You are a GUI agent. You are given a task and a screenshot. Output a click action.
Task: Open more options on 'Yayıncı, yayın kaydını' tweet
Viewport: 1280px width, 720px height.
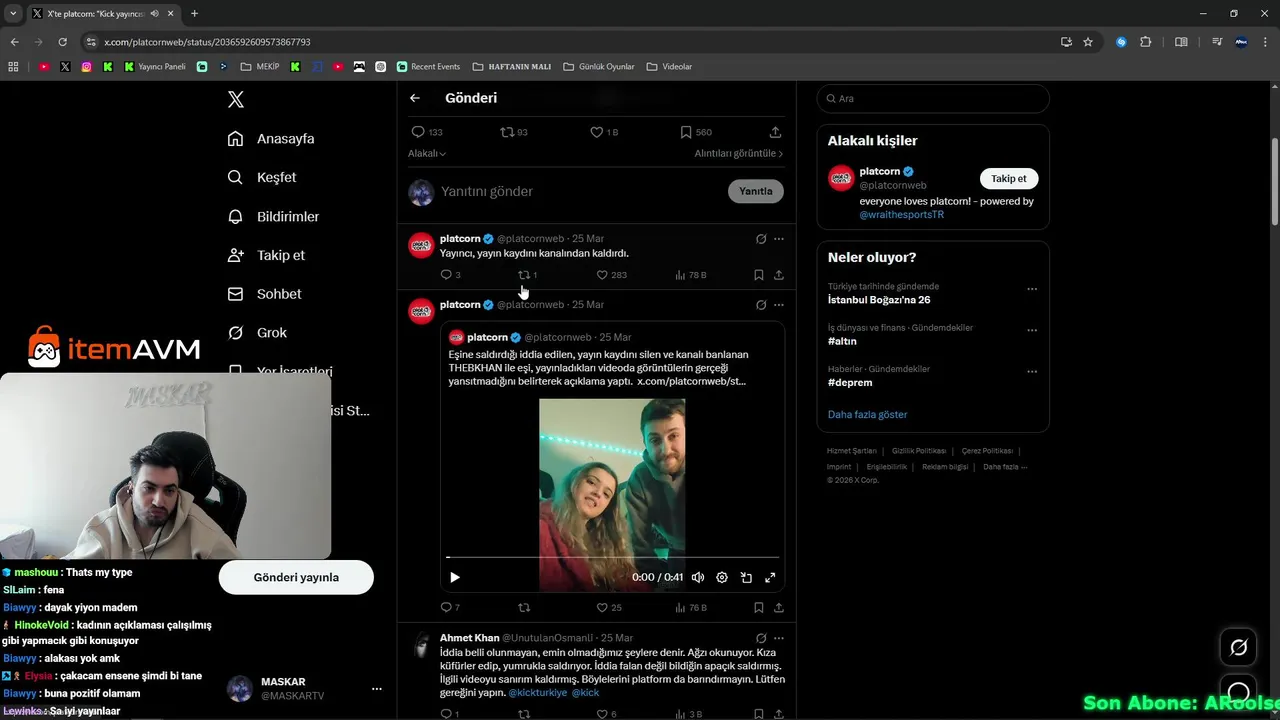click(779, 239)
